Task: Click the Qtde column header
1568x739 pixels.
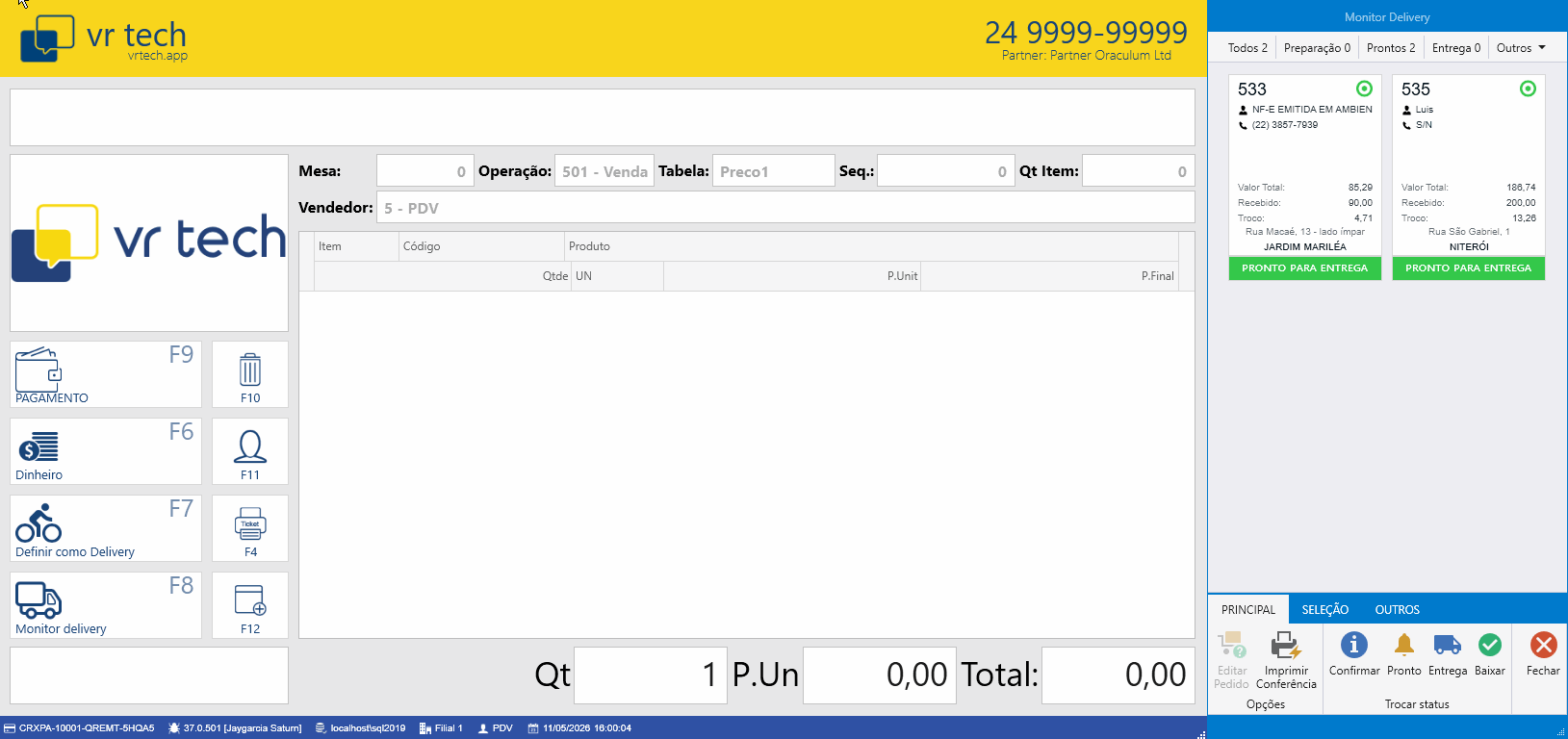Action: pos(442,276)
